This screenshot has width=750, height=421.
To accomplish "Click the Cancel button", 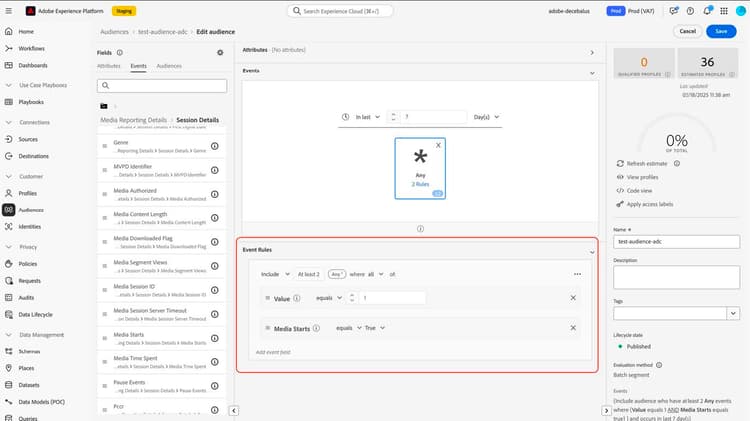I will click(687, 31).
